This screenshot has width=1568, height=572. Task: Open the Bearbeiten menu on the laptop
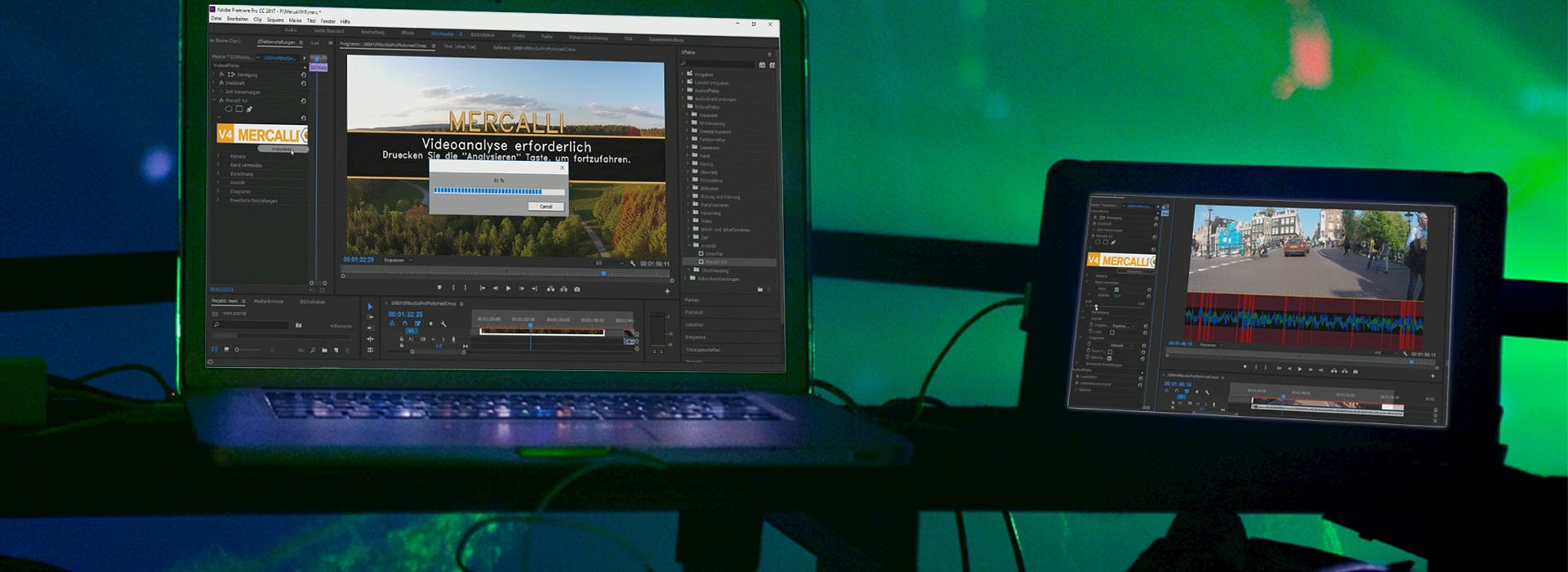click(238, 19)
